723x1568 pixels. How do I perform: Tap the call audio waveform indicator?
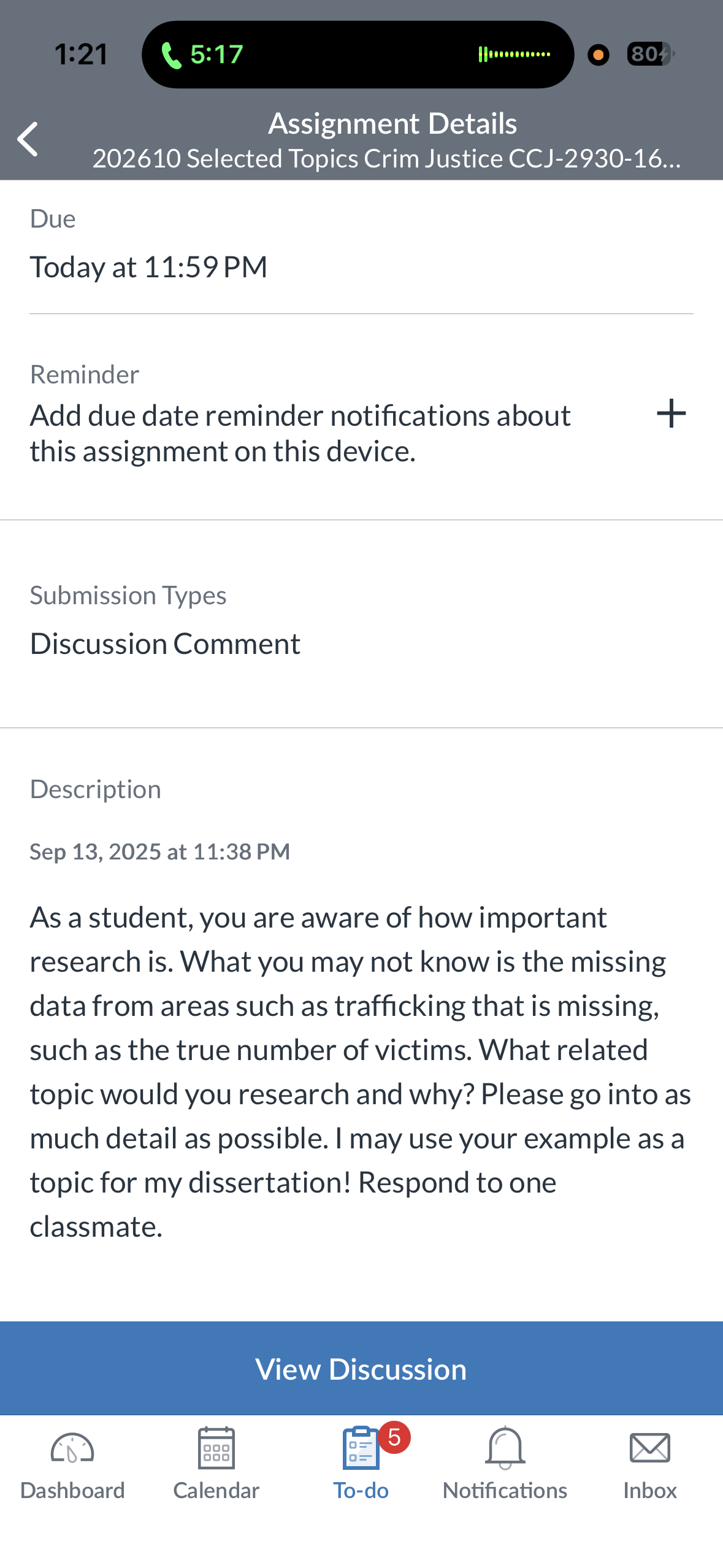514,55
